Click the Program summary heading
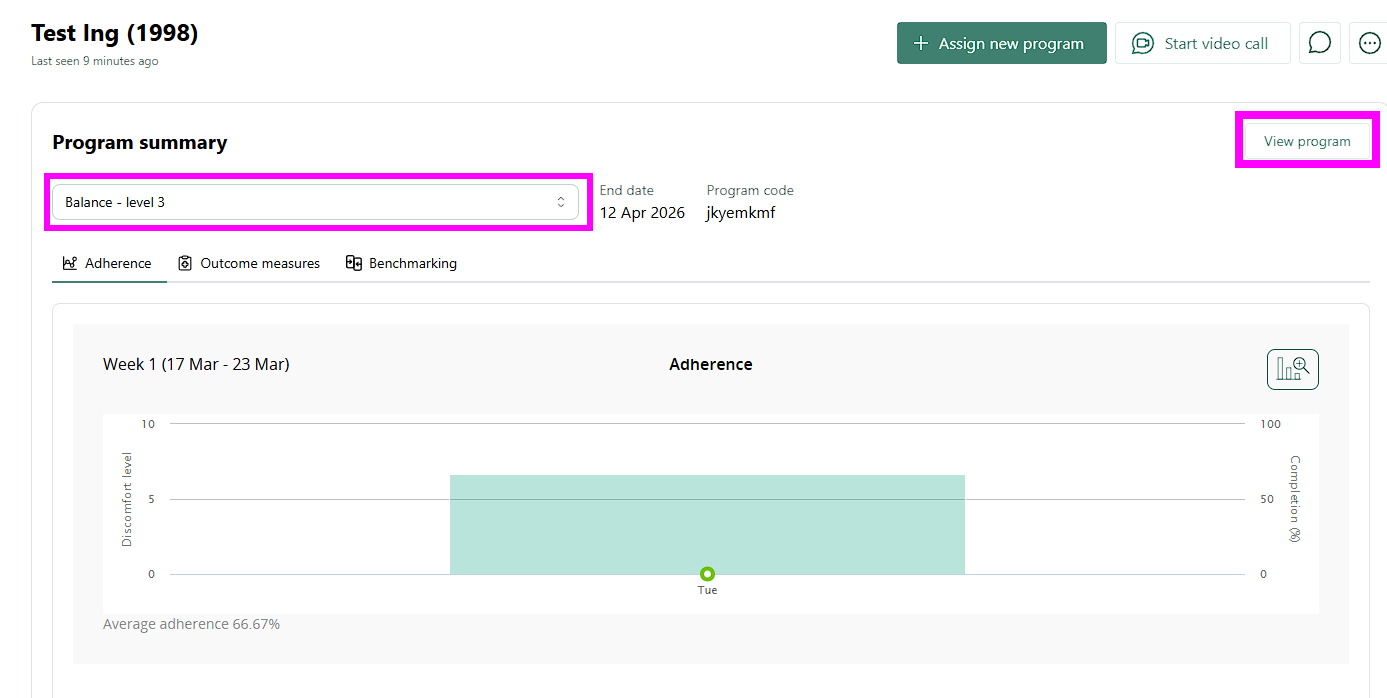This screenshot has height=698, width=1387. 140,142
